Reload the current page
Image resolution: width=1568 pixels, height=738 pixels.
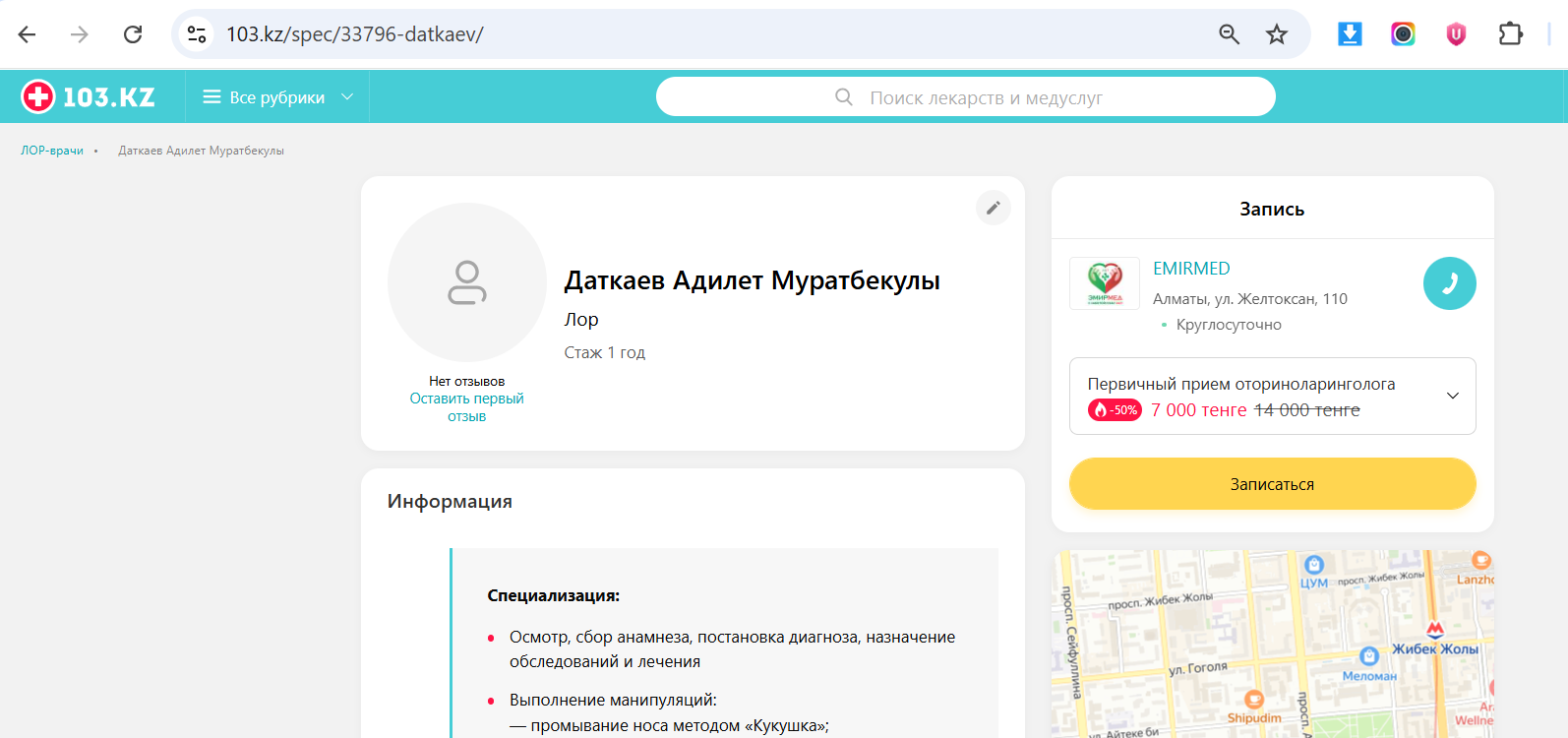[133, 34]
